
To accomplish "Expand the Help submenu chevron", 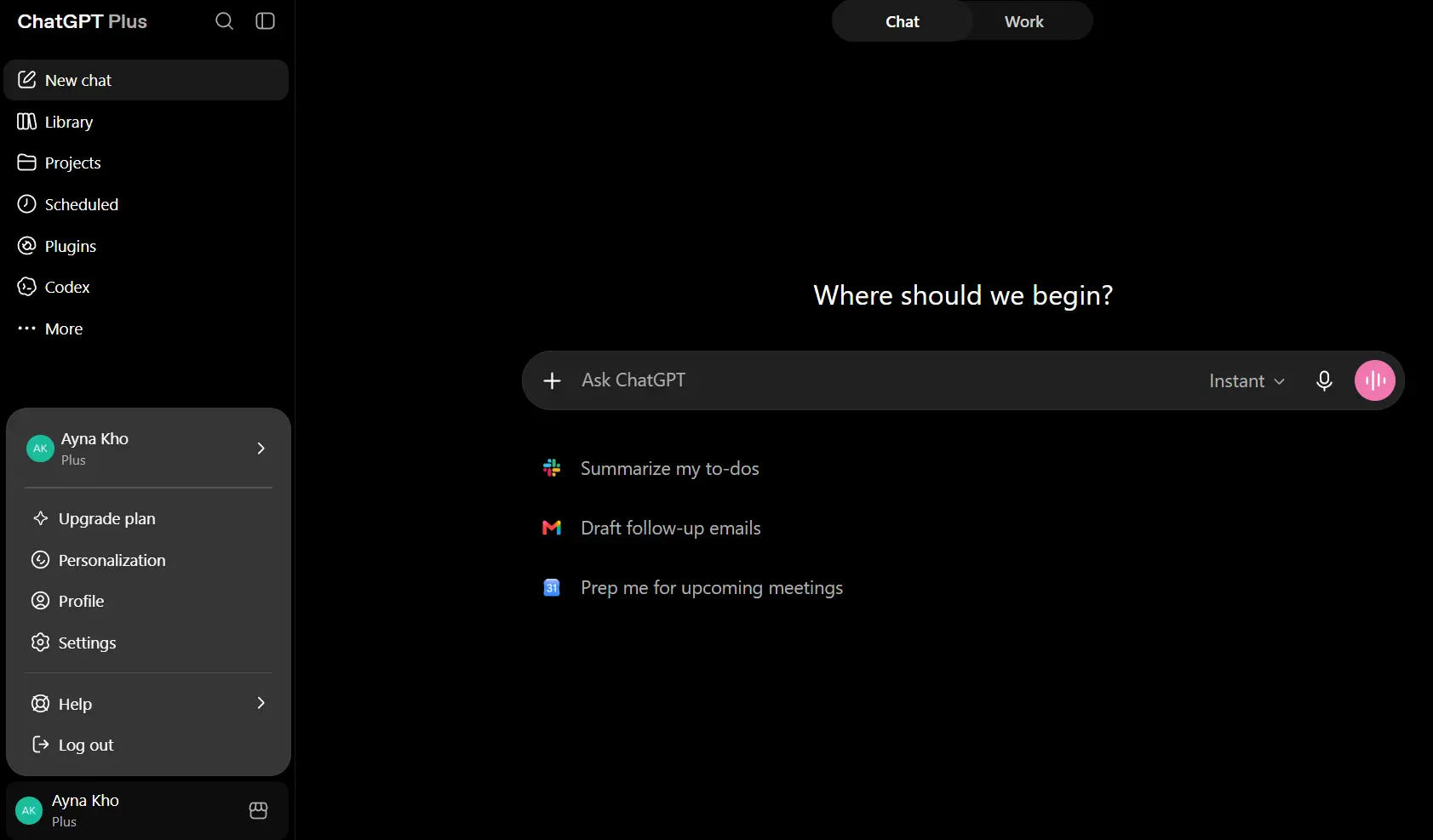I will pos(261,703).
